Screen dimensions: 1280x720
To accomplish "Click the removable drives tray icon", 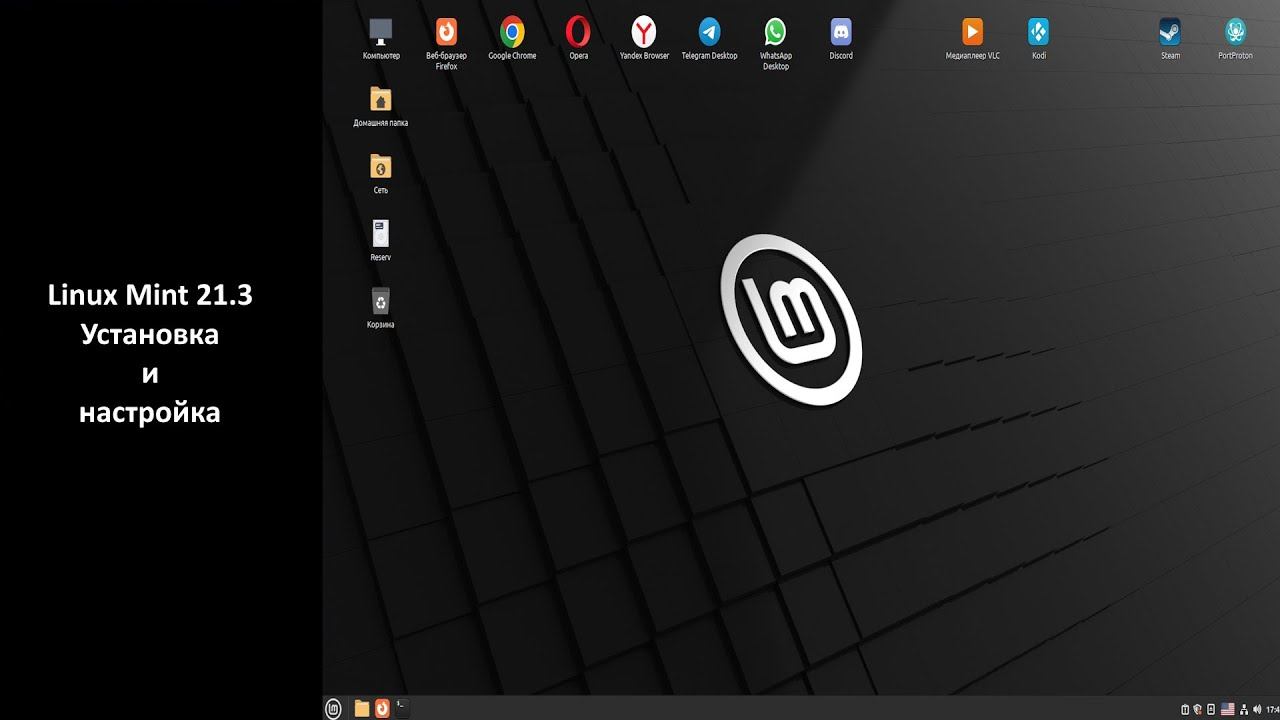I will tap(1210, 709).
